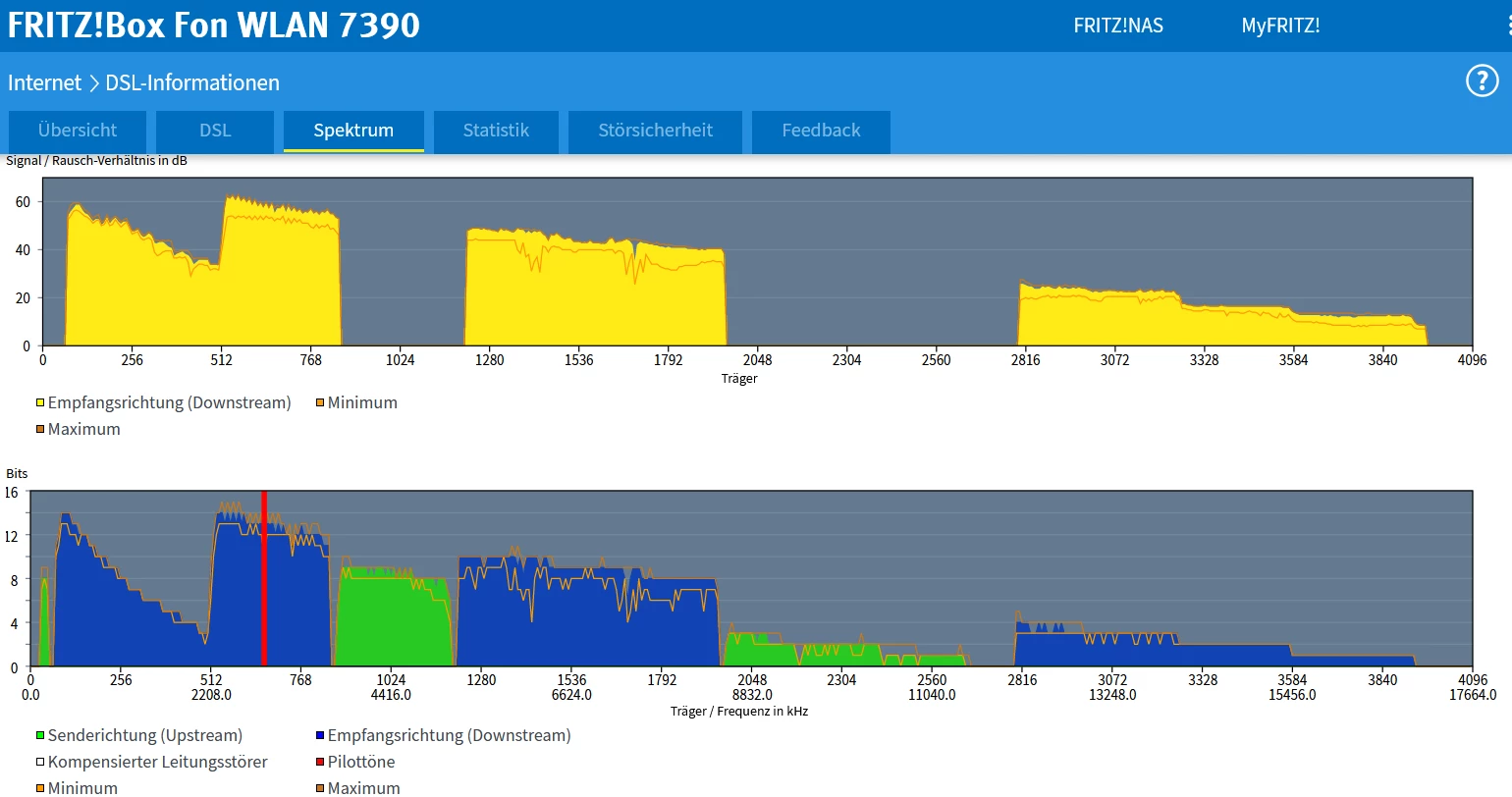Click the Maximum legend swatch under the SNR chart

pyautogui.click(x=40, y=429)
